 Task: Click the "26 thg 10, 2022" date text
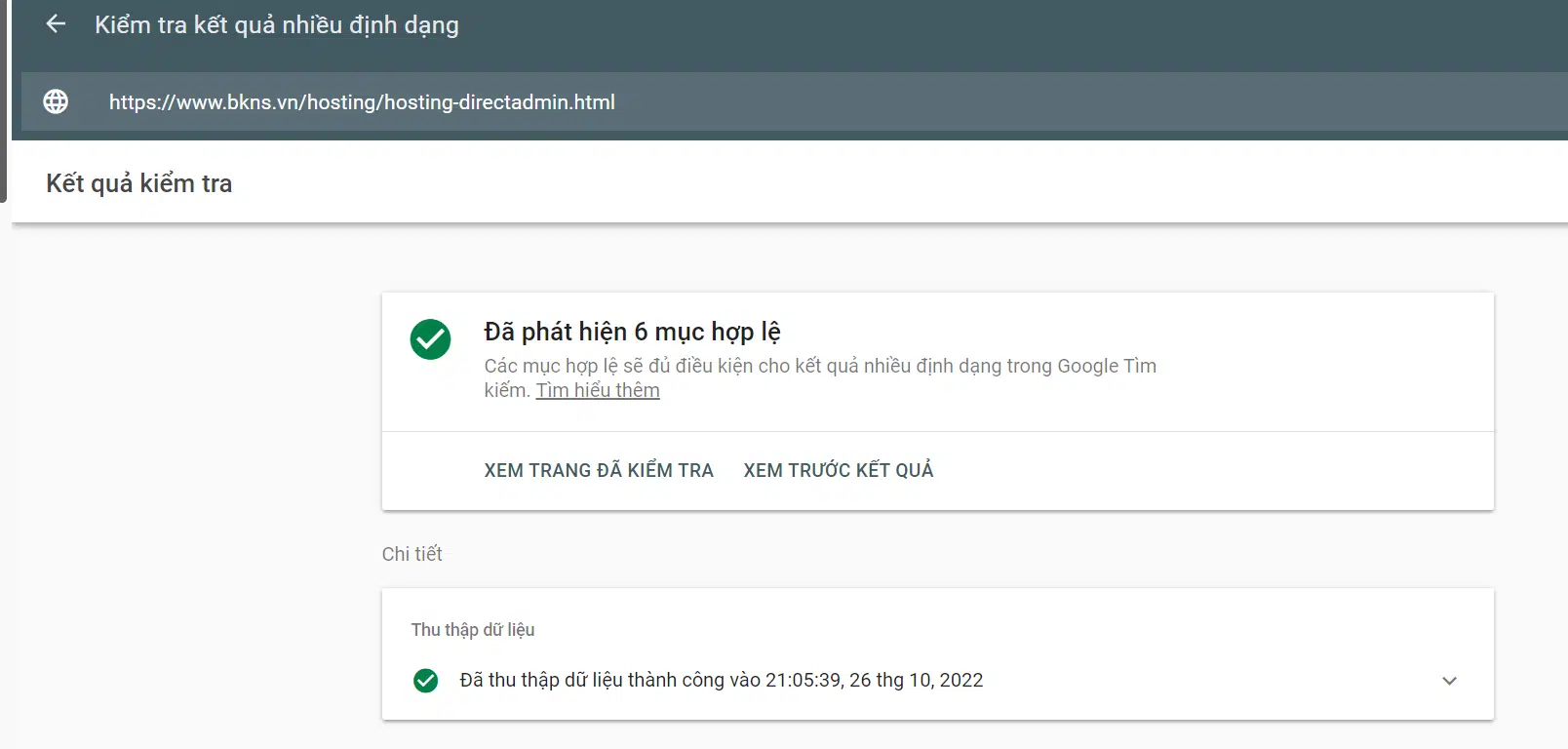[x=916, y=681]
